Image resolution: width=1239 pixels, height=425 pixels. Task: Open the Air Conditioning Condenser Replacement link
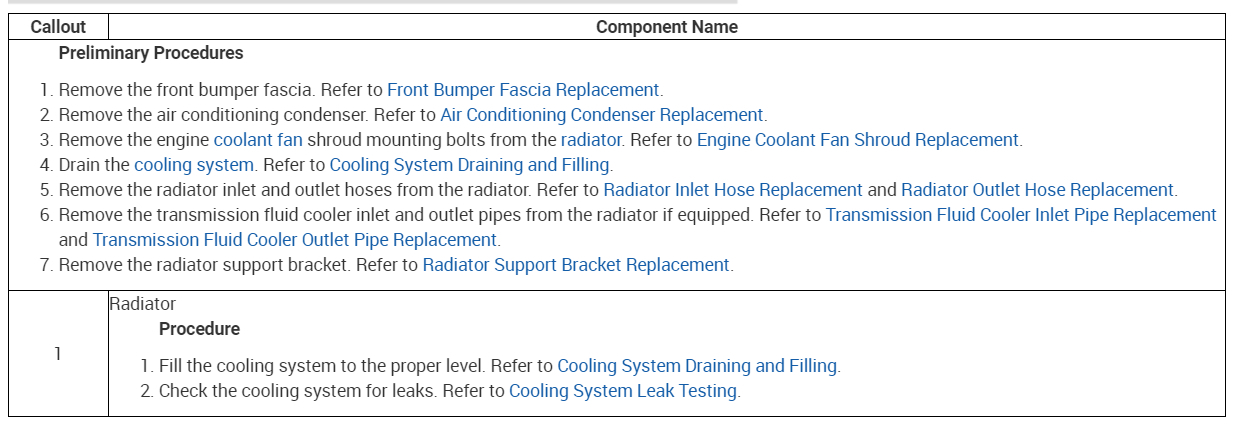[x=602, y=114]
